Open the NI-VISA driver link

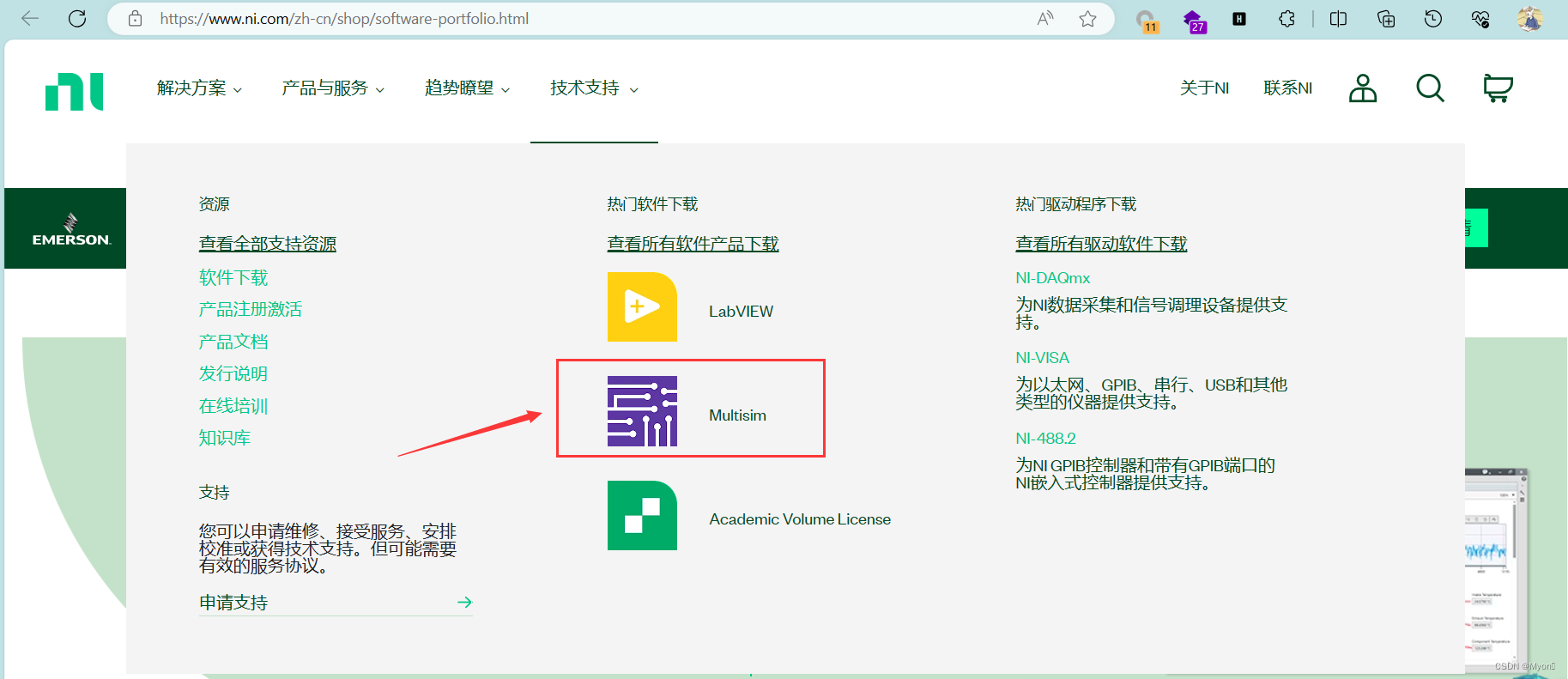point(1042,358)
